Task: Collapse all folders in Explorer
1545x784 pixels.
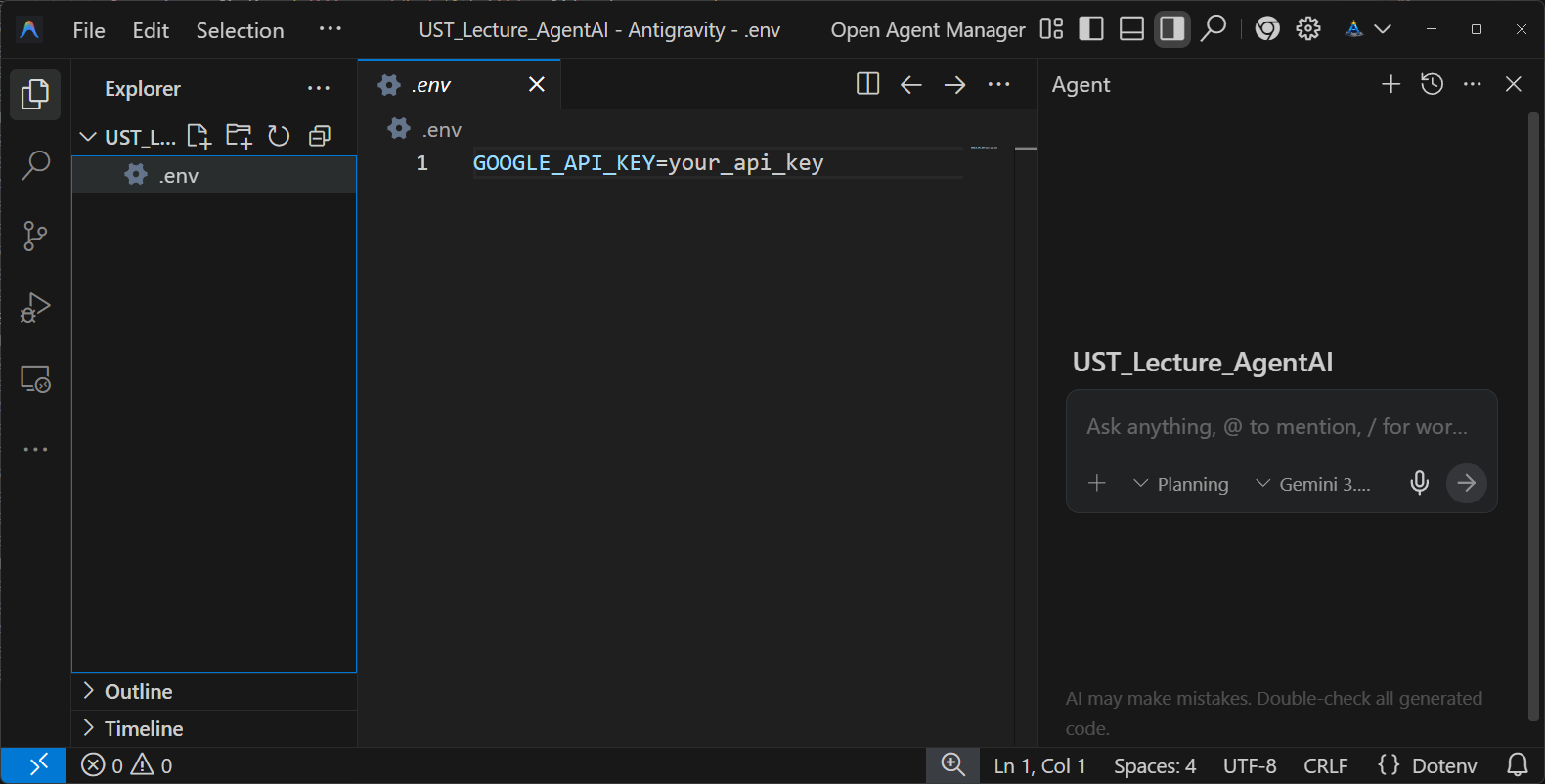Action: pos(319,136)
